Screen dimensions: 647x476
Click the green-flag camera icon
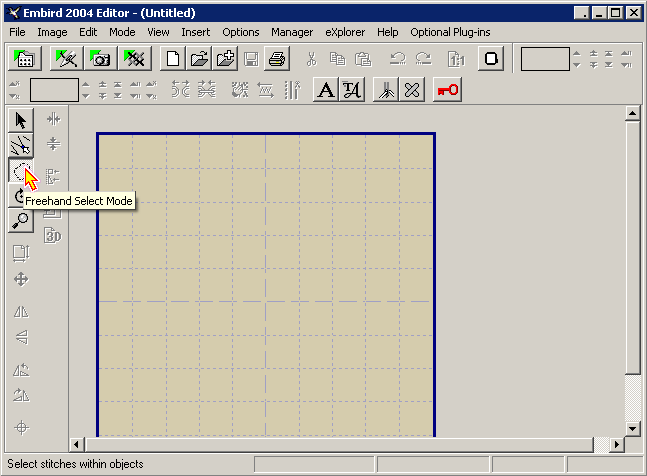(100, 59)
